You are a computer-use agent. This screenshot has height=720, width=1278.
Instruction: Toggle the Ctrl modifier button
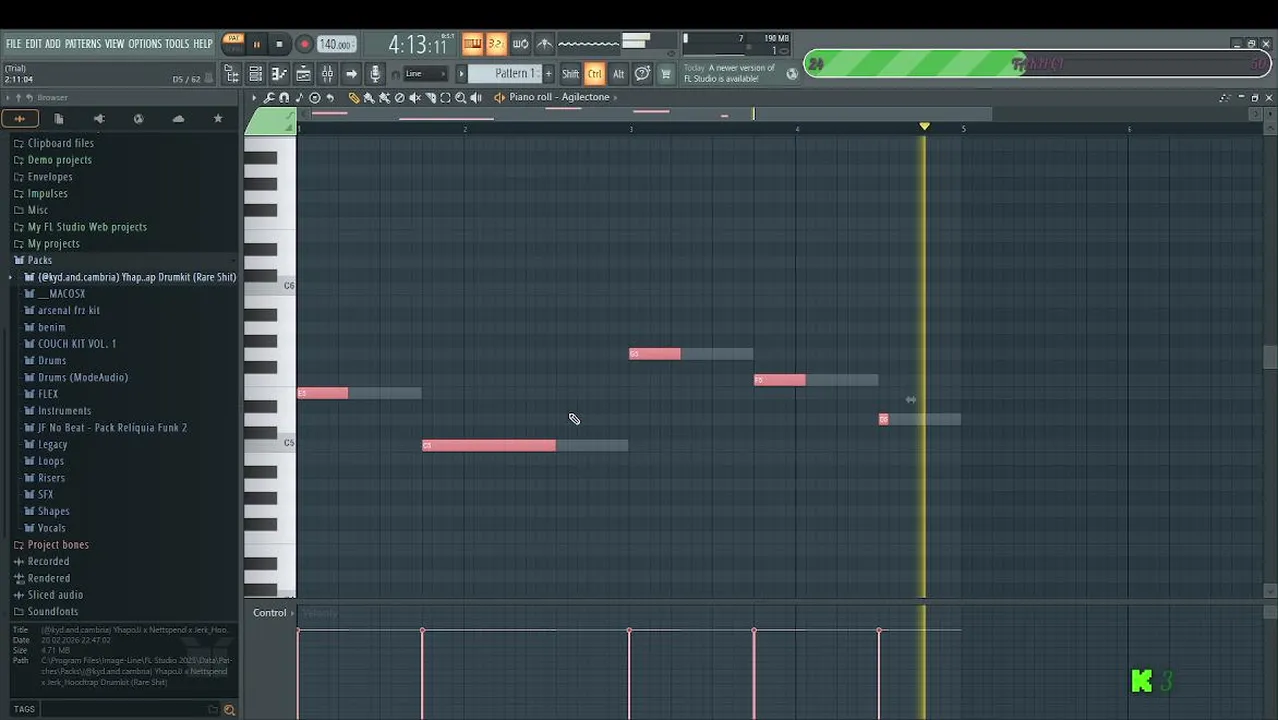coord(594,74)
